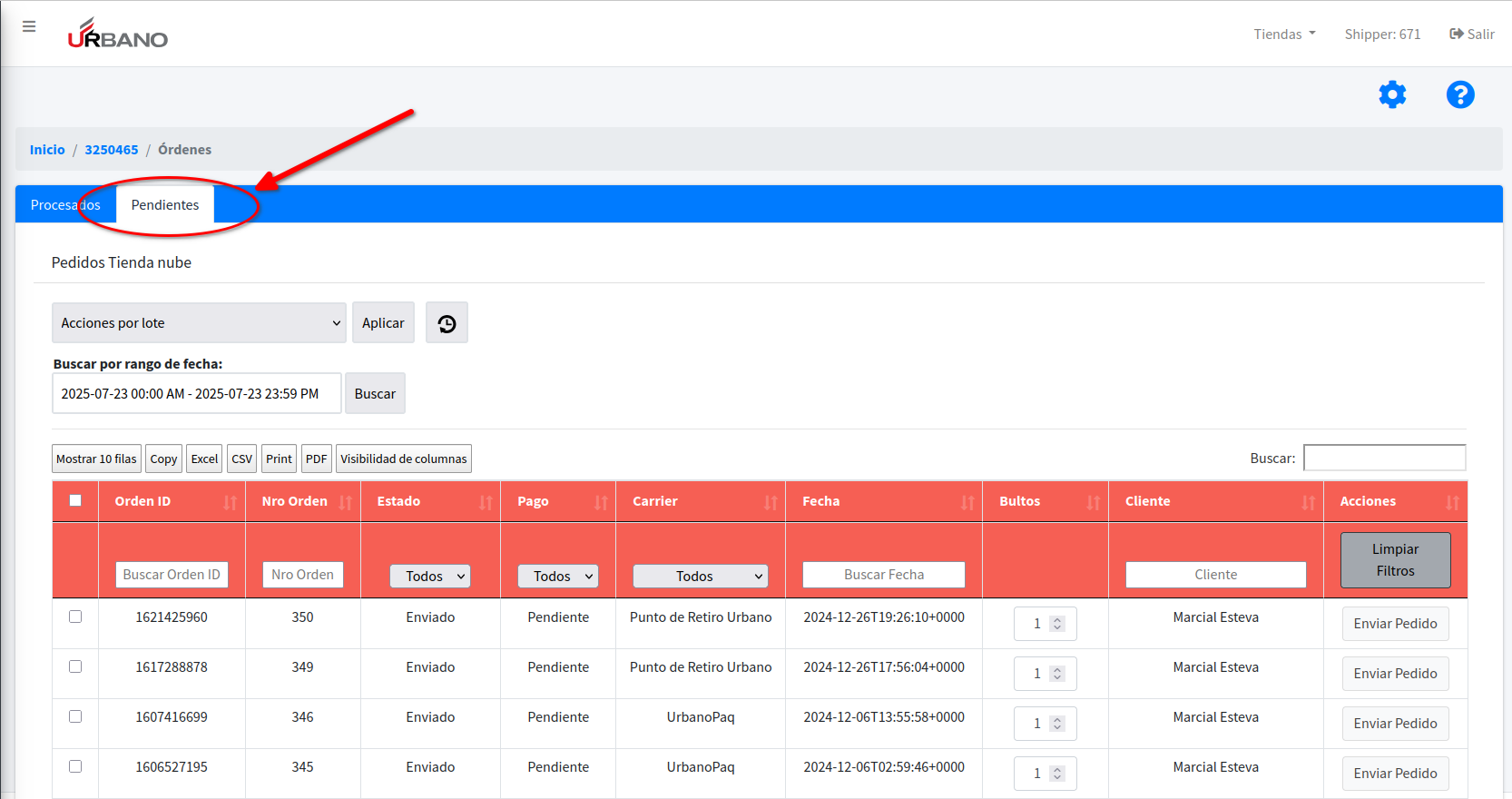Open the Carrier filter Todos dropdown
This screenshot has height=799, width=1512.
pyautogui.click(x=700, y=576)
